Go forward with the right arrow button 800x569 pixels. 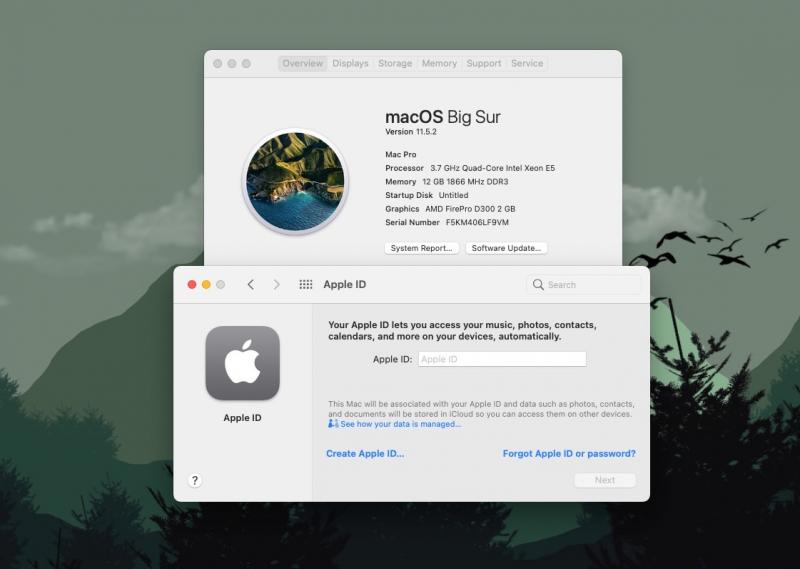(277, 284)
